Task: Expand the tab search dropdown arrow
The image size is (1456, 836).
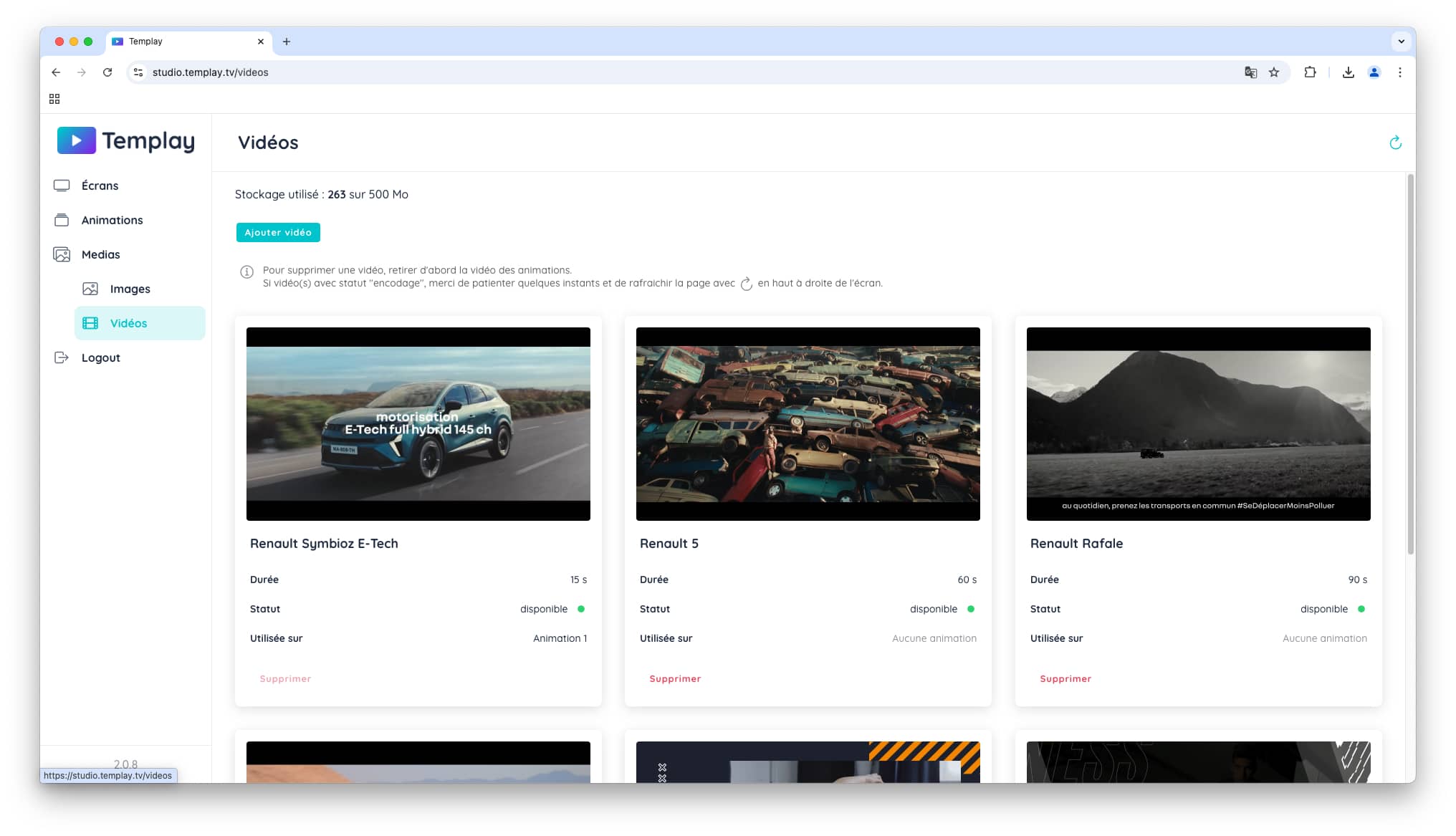Action: coord(1401,42)
